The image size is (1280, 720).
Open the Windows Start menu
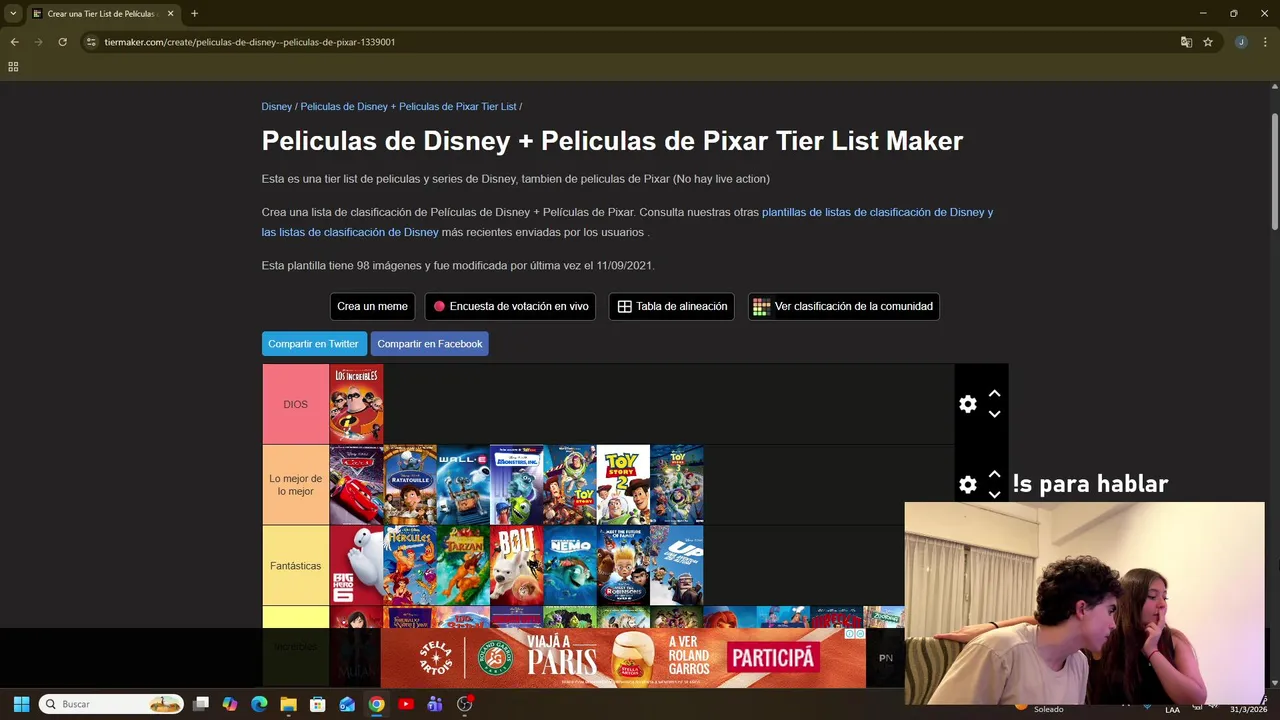click(21, 704)
